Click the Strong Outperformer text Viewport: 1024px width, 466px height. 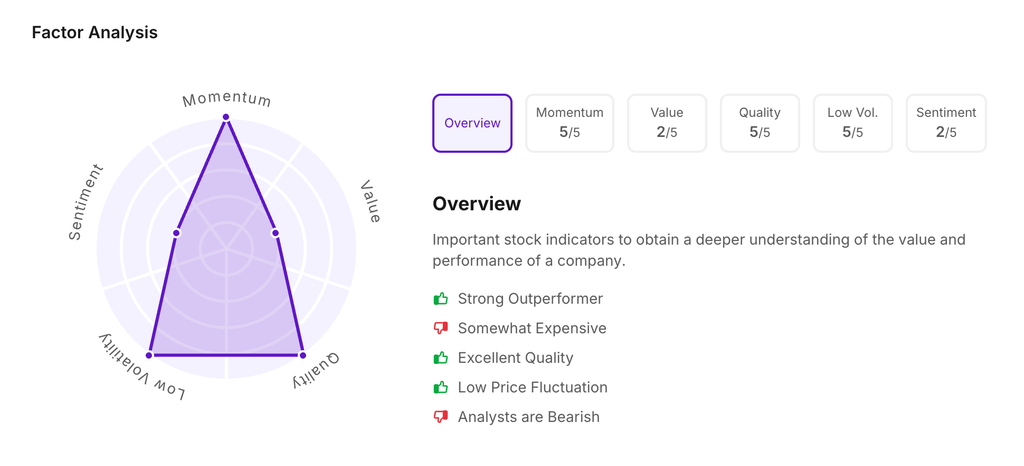coord(530,299)
